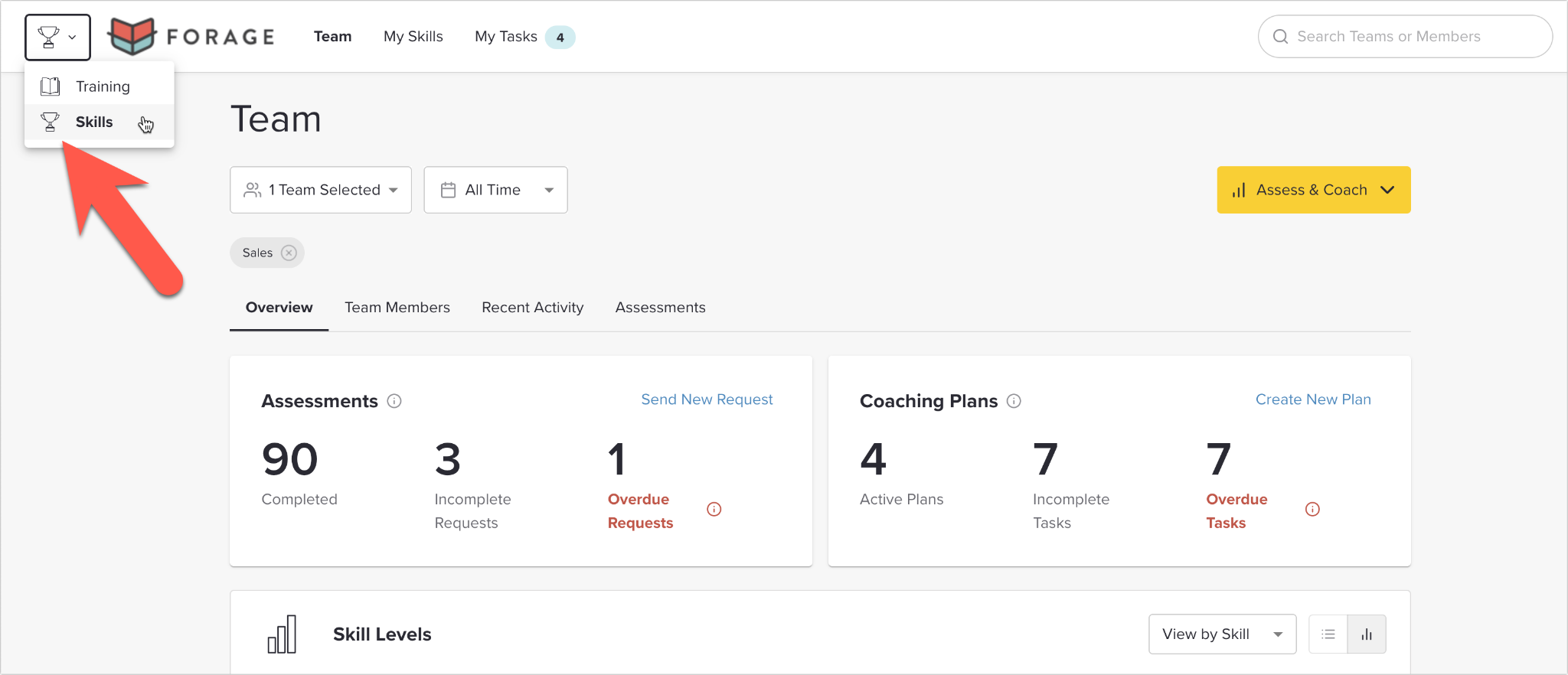Click the Assessments info icon

coord(394,401)
